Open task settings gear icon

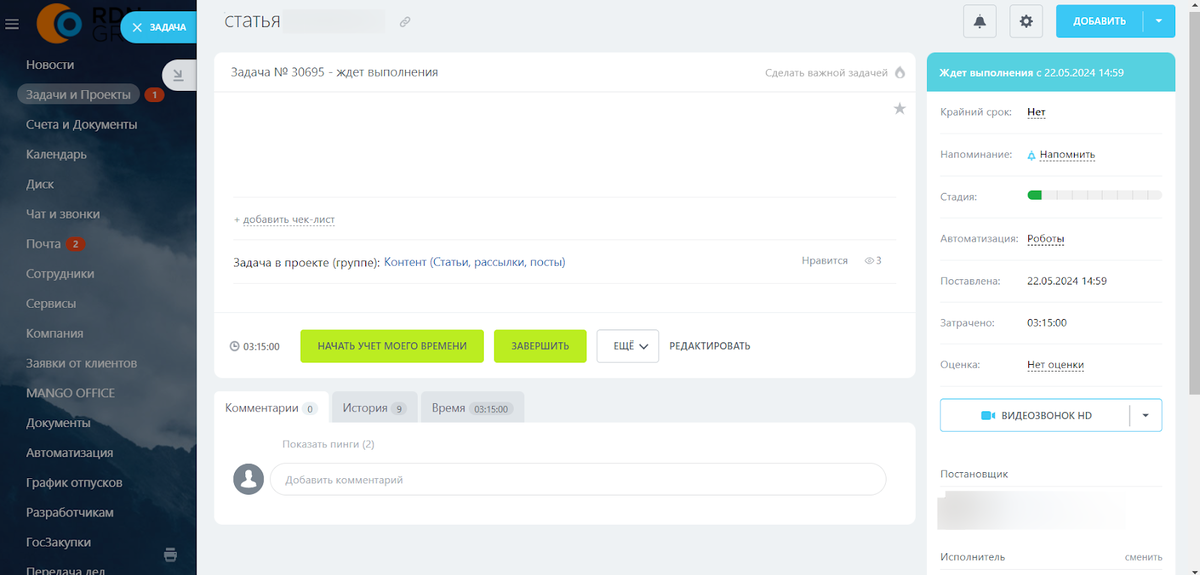(1026, 21)
